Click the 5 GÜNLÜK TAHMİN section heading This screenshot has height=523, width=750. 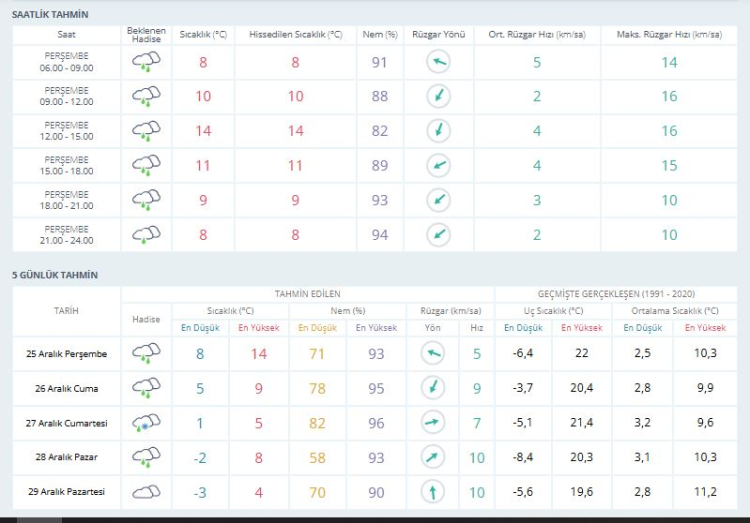tap(55, 274)
